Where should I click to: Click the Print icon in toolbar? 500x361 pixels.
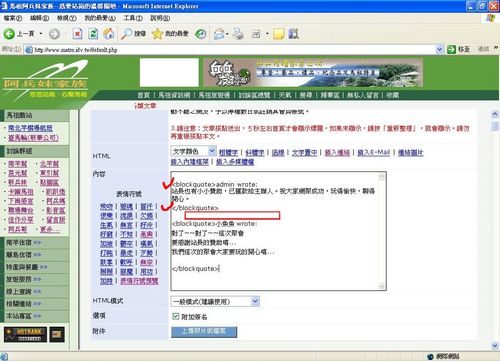(238, 34)
